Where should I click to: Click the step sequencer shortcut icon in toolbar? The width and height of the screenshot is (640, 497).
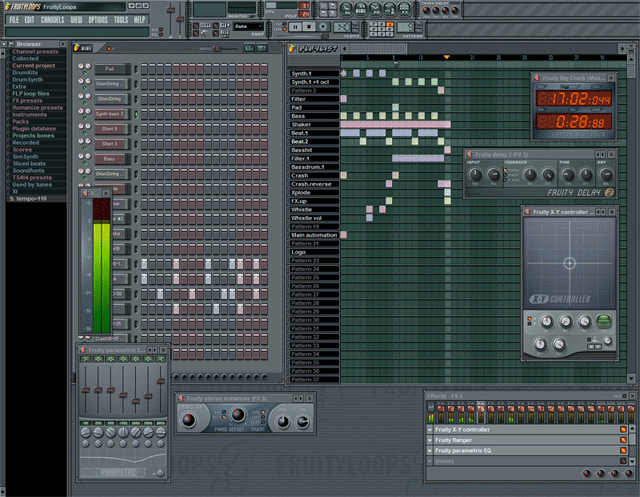(x=361, y=9)
